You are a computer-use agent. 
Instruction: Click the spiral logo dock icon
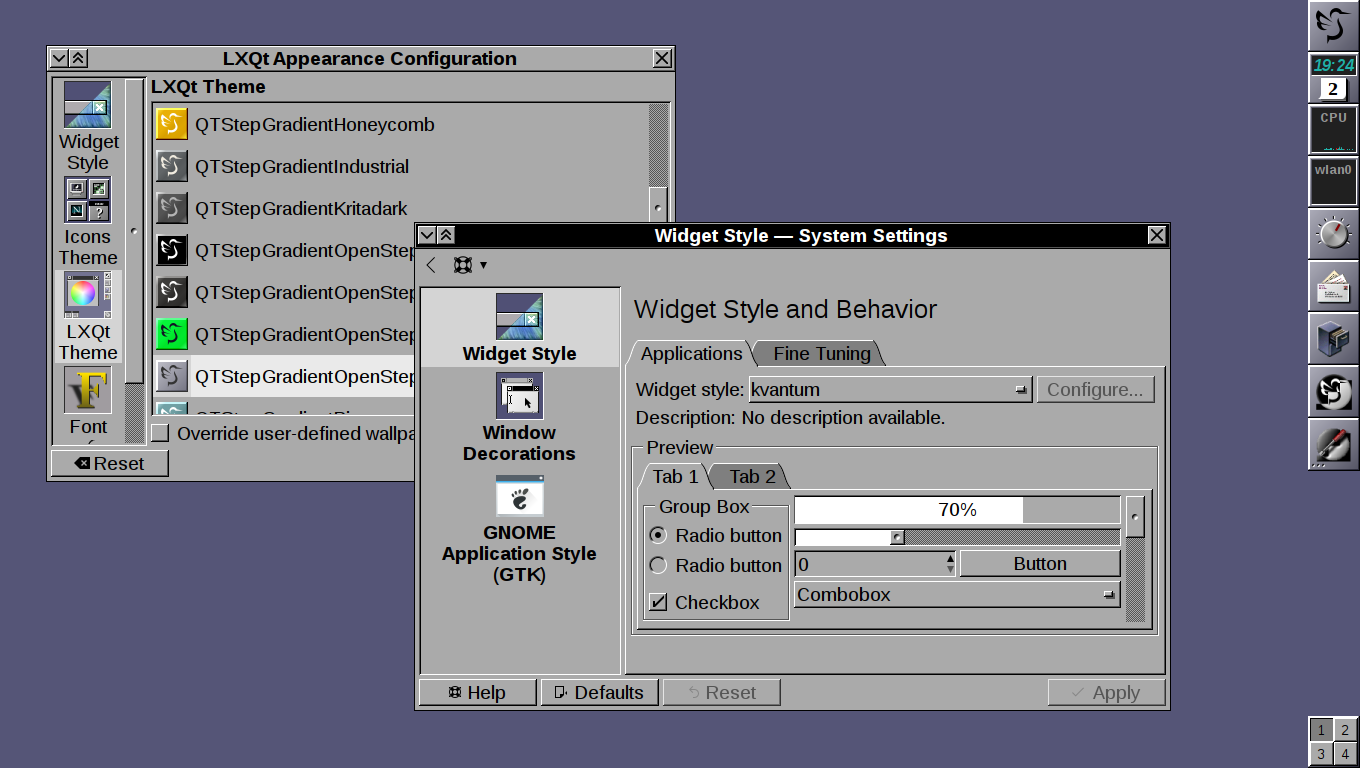(x=1333, y=391)
